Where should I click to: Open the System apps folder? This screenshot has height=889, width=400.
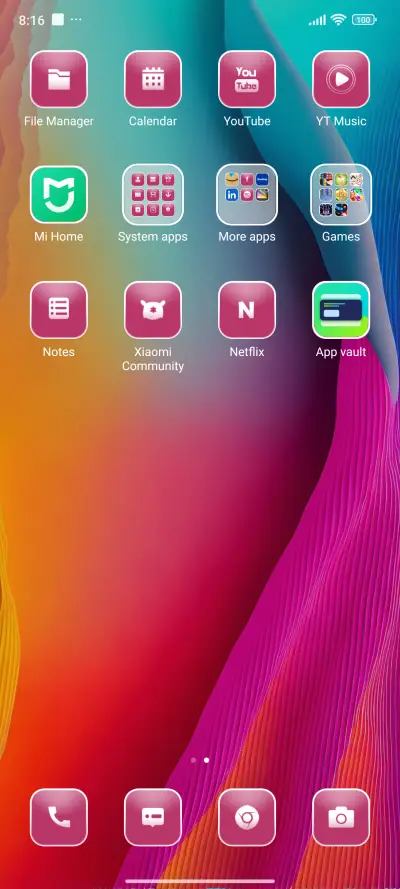[153, 194]
